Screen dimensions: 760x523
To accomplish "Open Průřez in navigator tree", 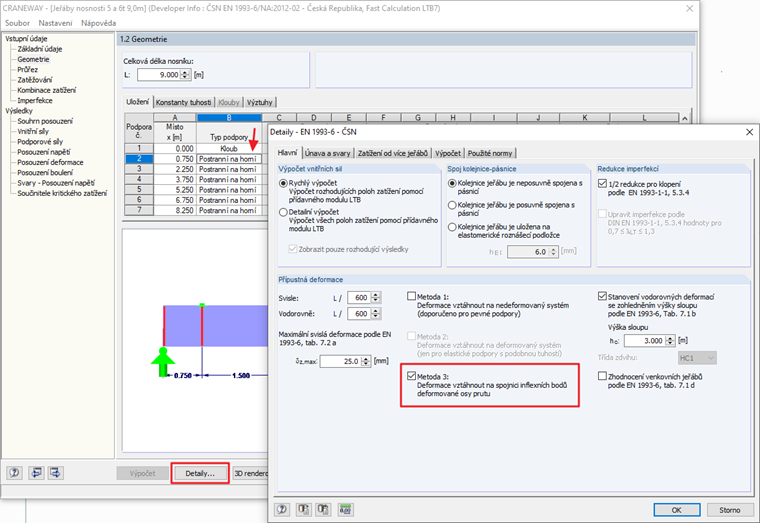I will click(28, 69).
